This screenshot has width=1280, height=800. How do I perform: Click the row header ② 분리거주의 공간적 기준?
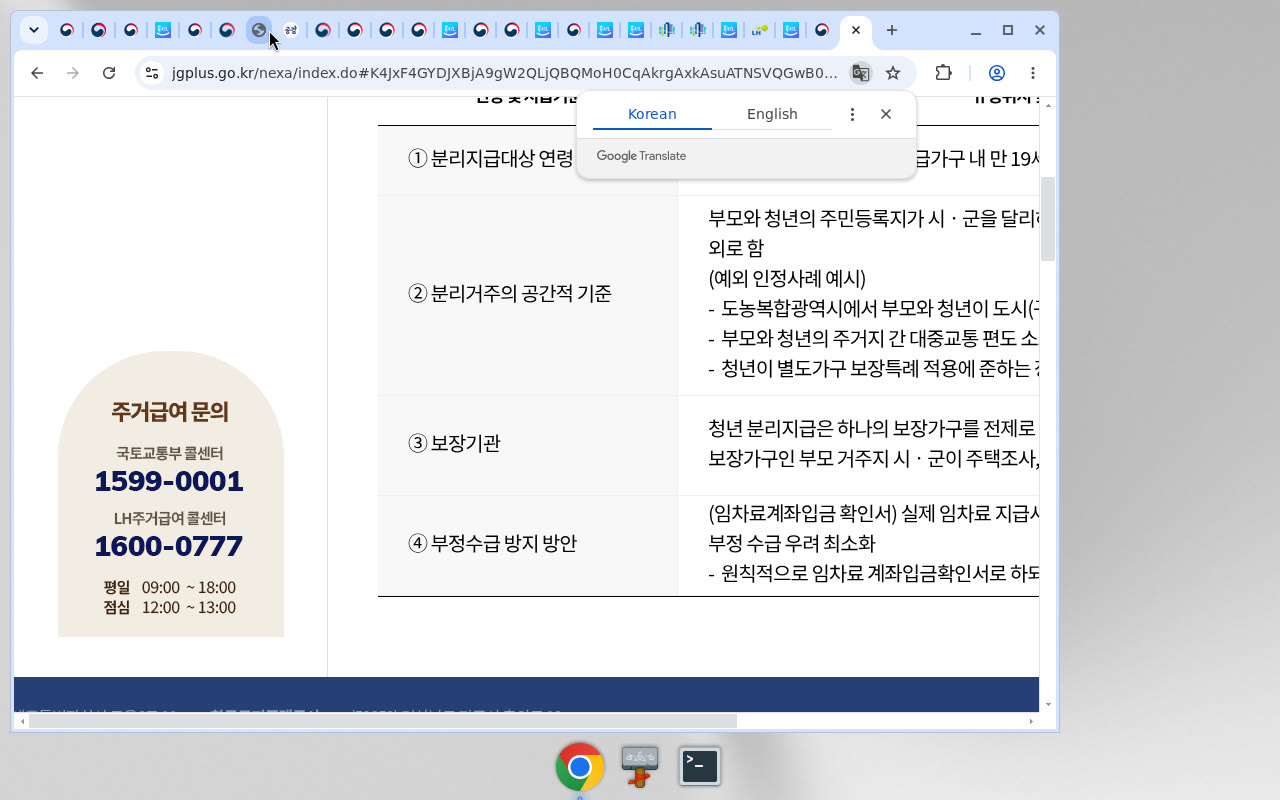510,293
